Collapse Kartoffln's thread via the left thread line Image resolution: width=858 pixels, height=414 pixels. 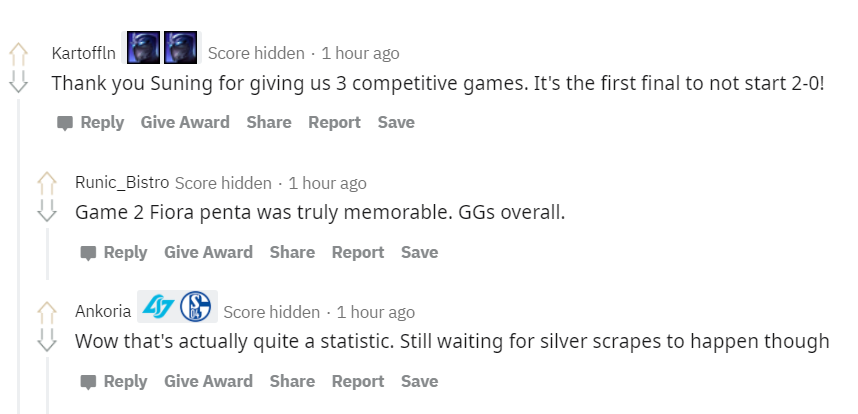(x=19, y=256)
